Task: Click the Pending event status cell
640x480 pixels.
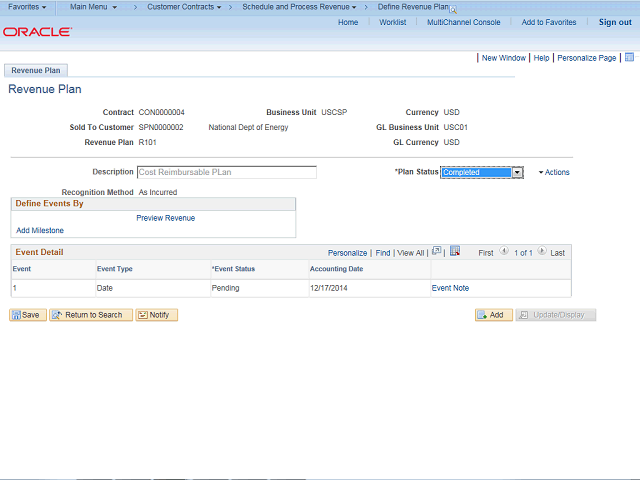Action: (x=225, y=288)
